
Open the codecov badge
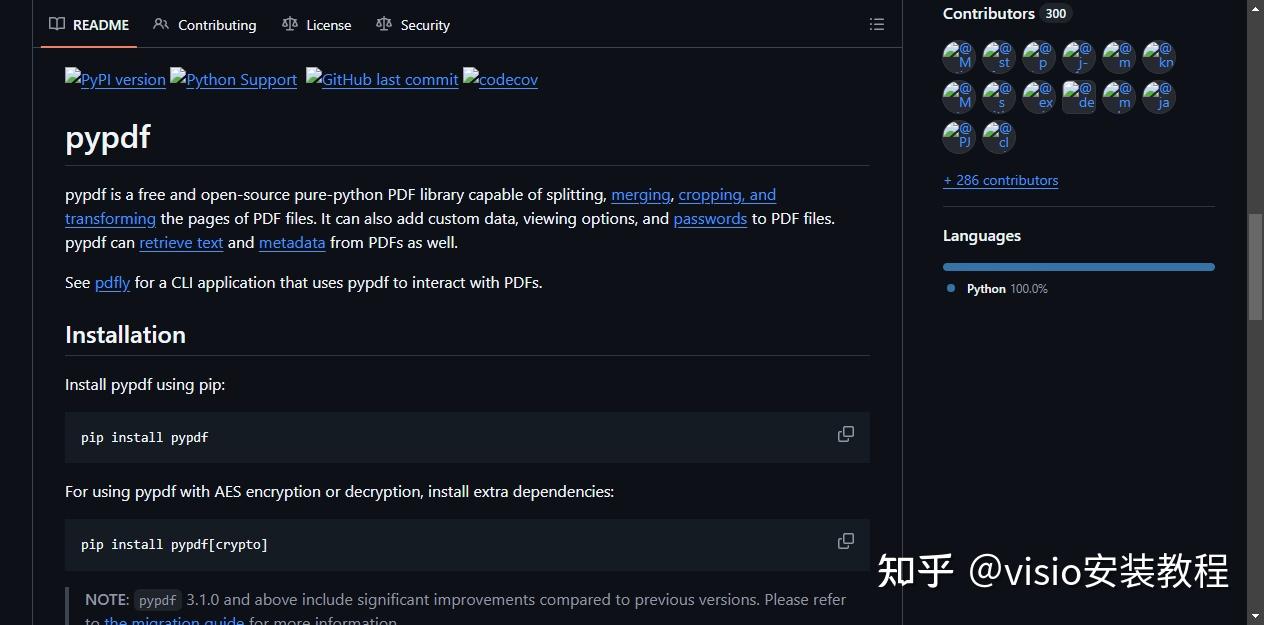coord(500,79)
